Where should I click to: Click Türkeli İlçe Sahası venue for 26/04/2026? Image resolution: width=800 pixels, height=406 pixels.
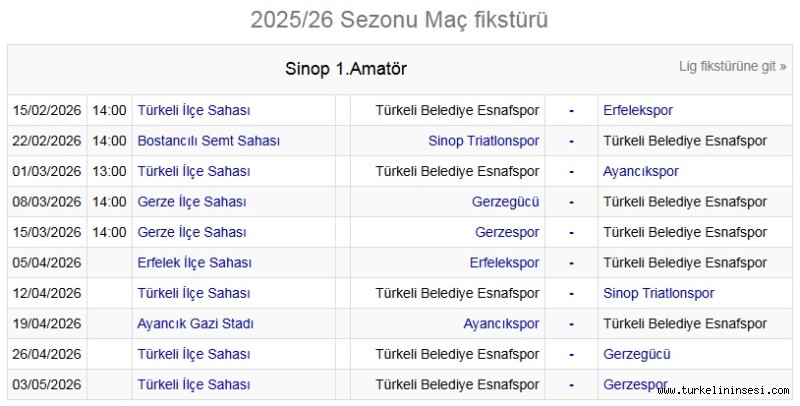click(x=193, y=355)
